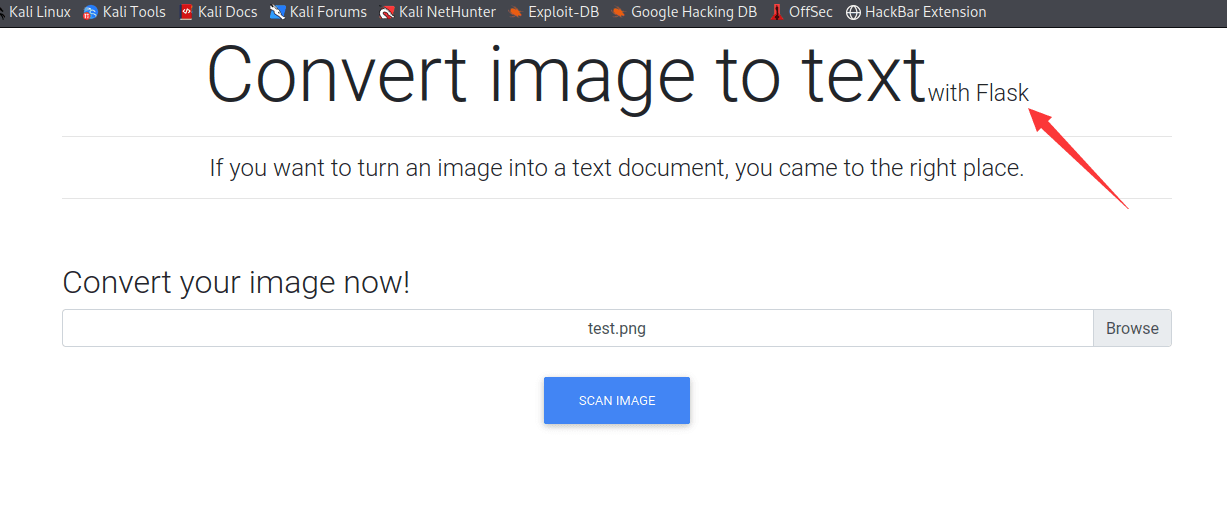Click the Kali Forums bookmark icon

click(278, 13)
